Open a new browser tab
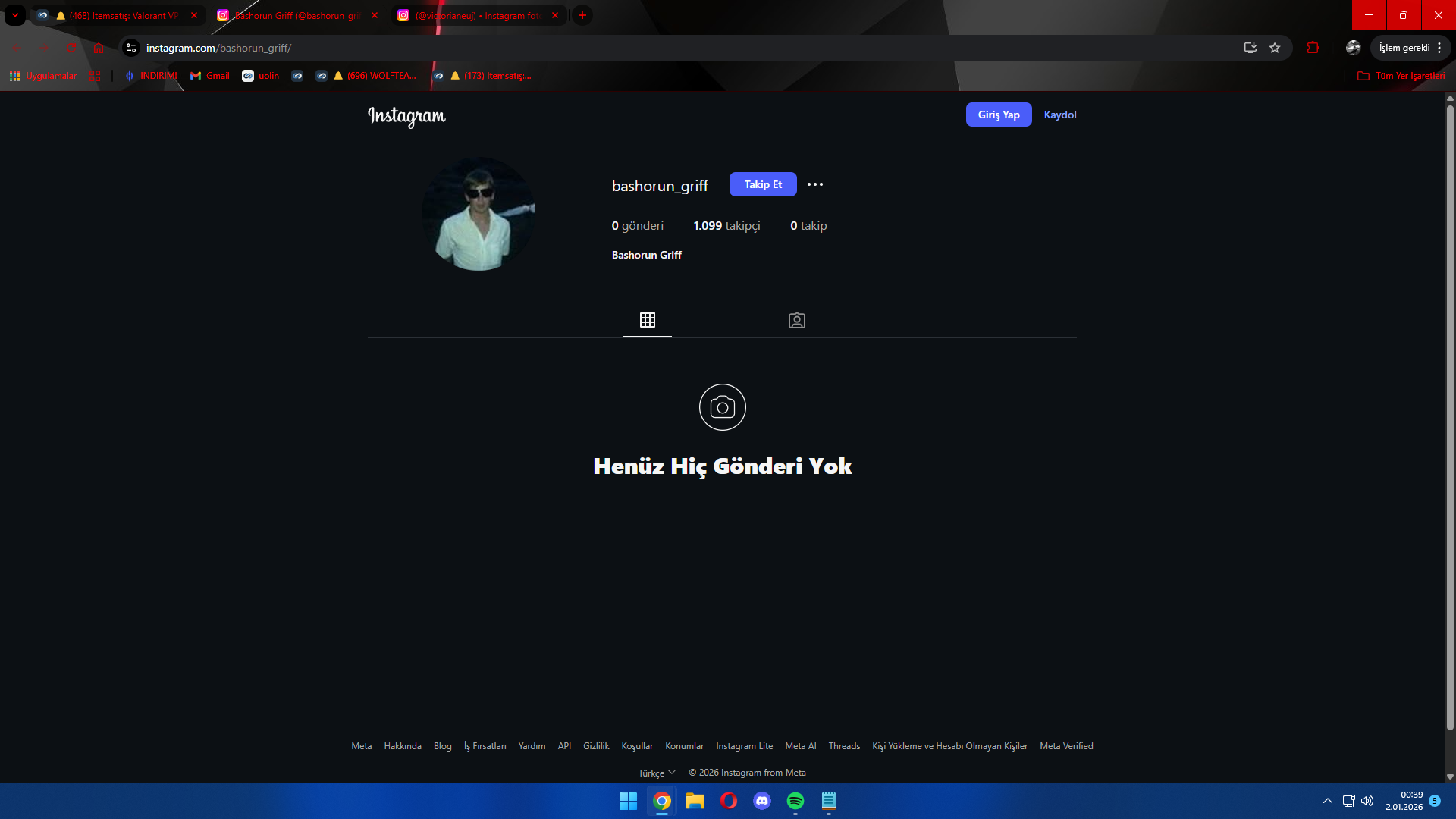This screenshot has height=819, width=1456. (582, 15)
